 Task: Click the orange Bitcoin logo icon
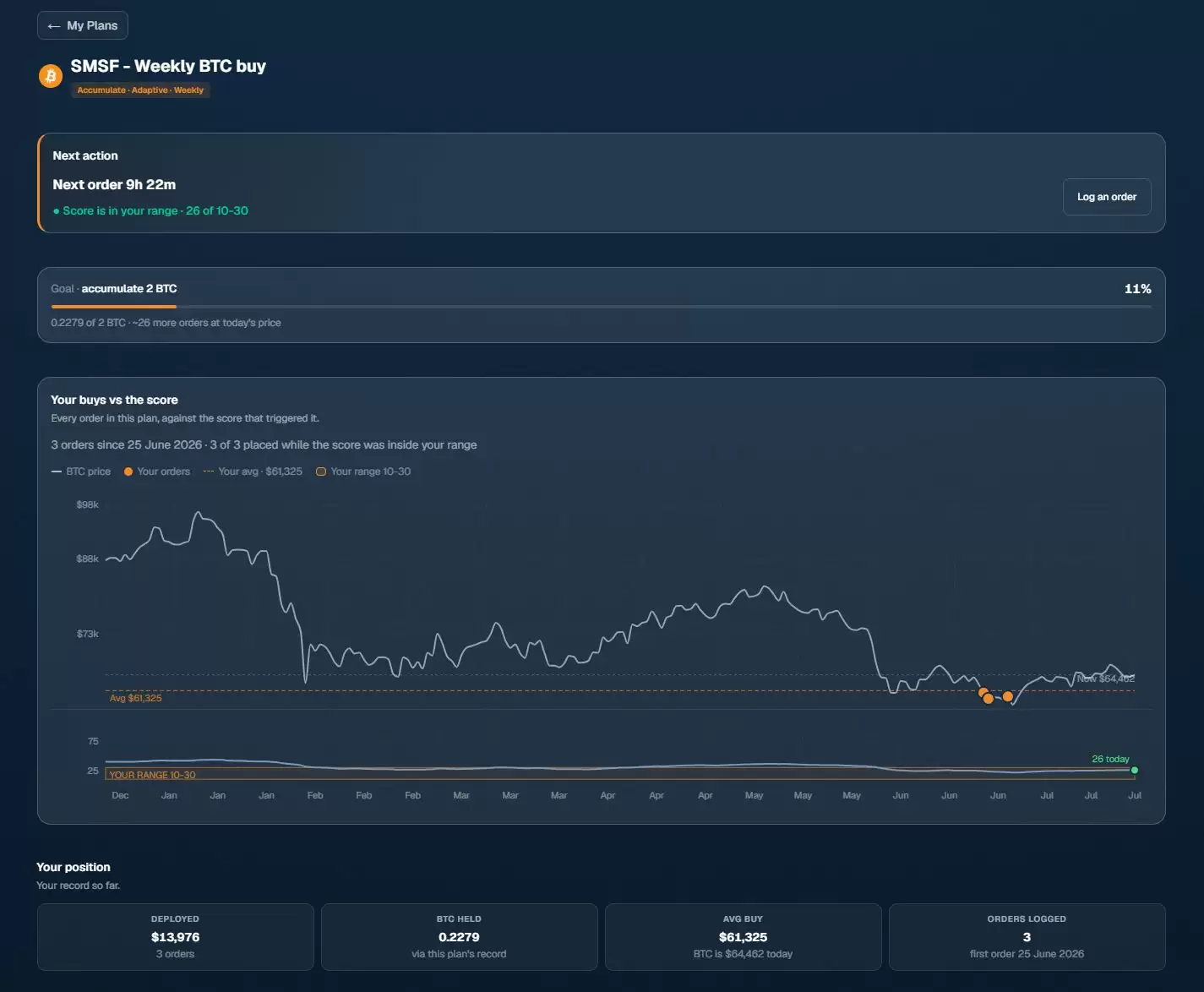point(51,76)
